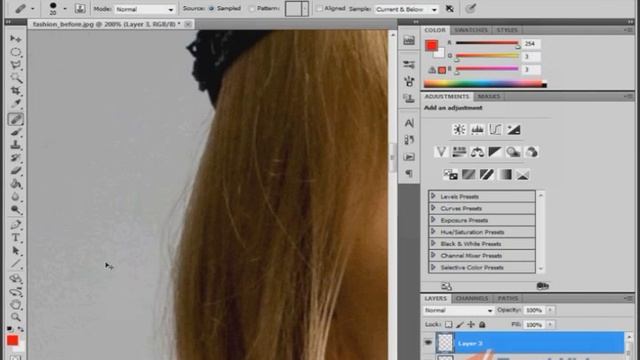Select the Hand tool
The height and width of the screenshot is (360, 640).
(x=16, y=304)
